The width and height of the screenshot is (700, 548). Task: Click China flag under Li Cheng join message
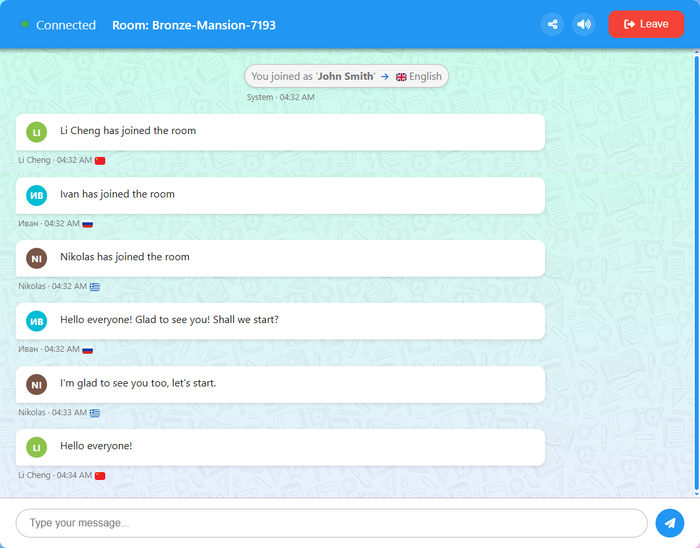[100, 161]
